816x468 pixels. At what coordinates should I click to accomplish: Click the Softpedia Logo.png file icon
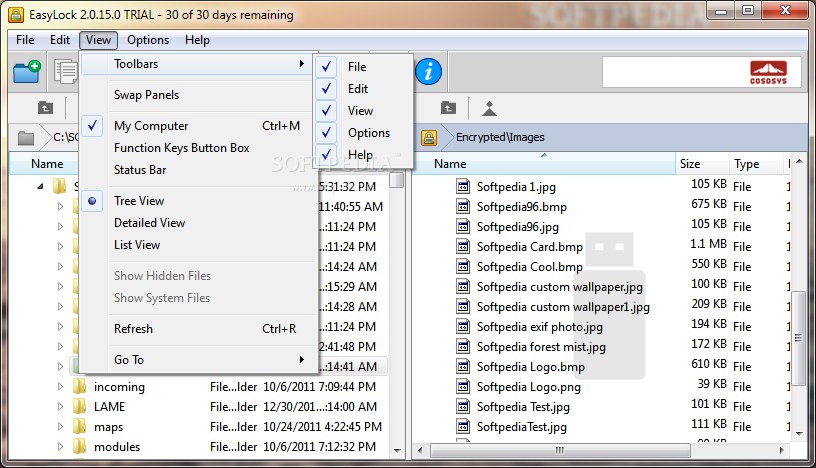click(463, 386)
